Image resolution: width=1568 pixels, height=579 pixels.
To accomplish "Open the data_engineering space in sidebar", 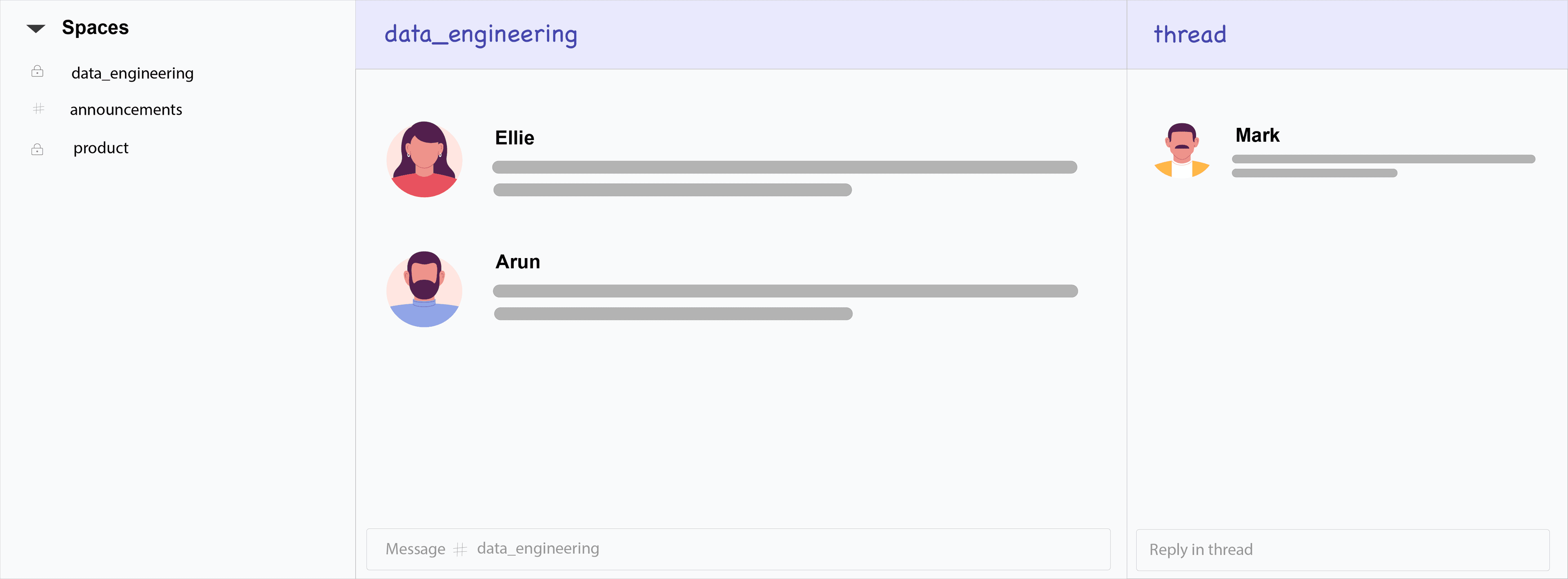I will (x=132, y=73).
